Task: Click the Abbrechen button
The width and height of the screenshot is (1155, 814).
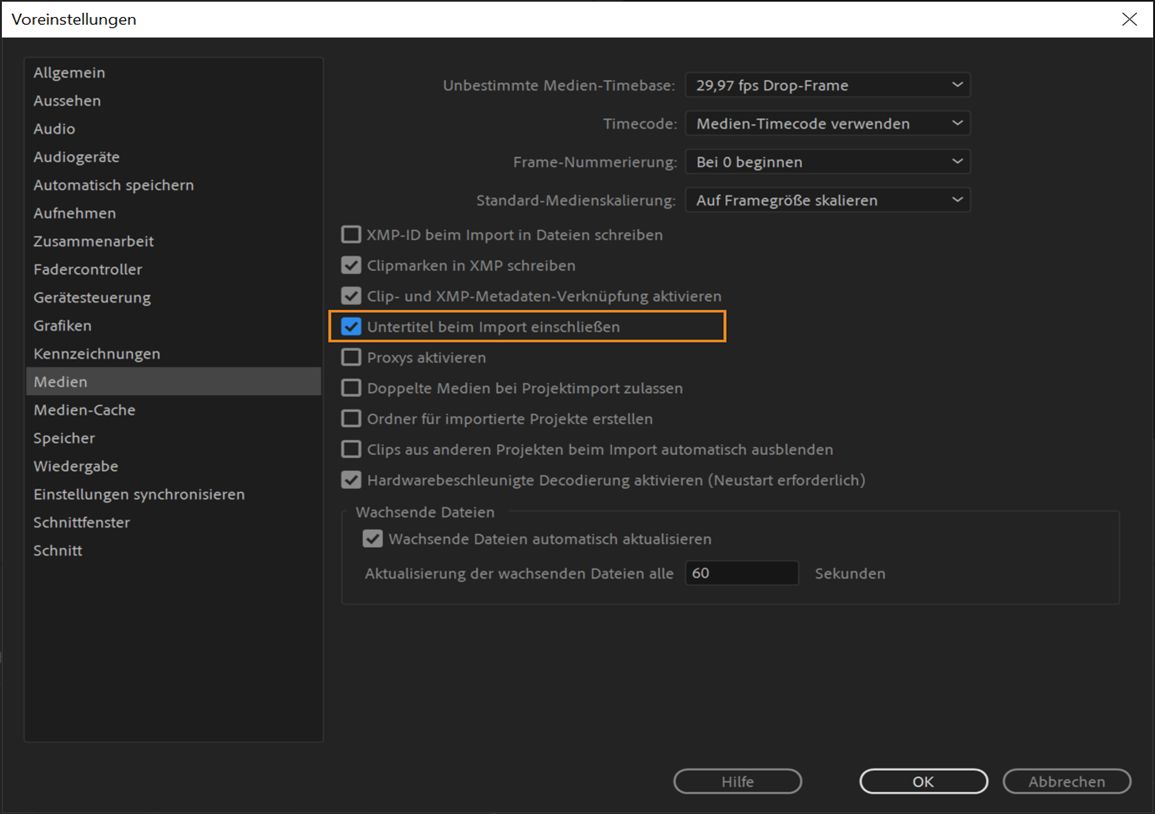Action: click(1067, 782)
